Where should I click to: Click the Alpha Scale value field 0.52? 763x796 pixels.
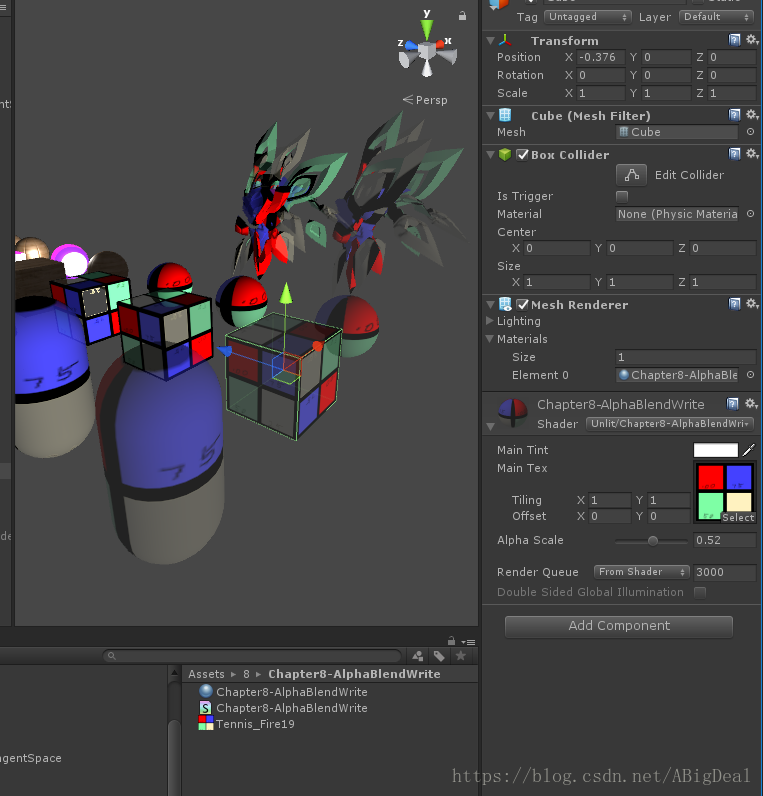[x=724, y=540]
